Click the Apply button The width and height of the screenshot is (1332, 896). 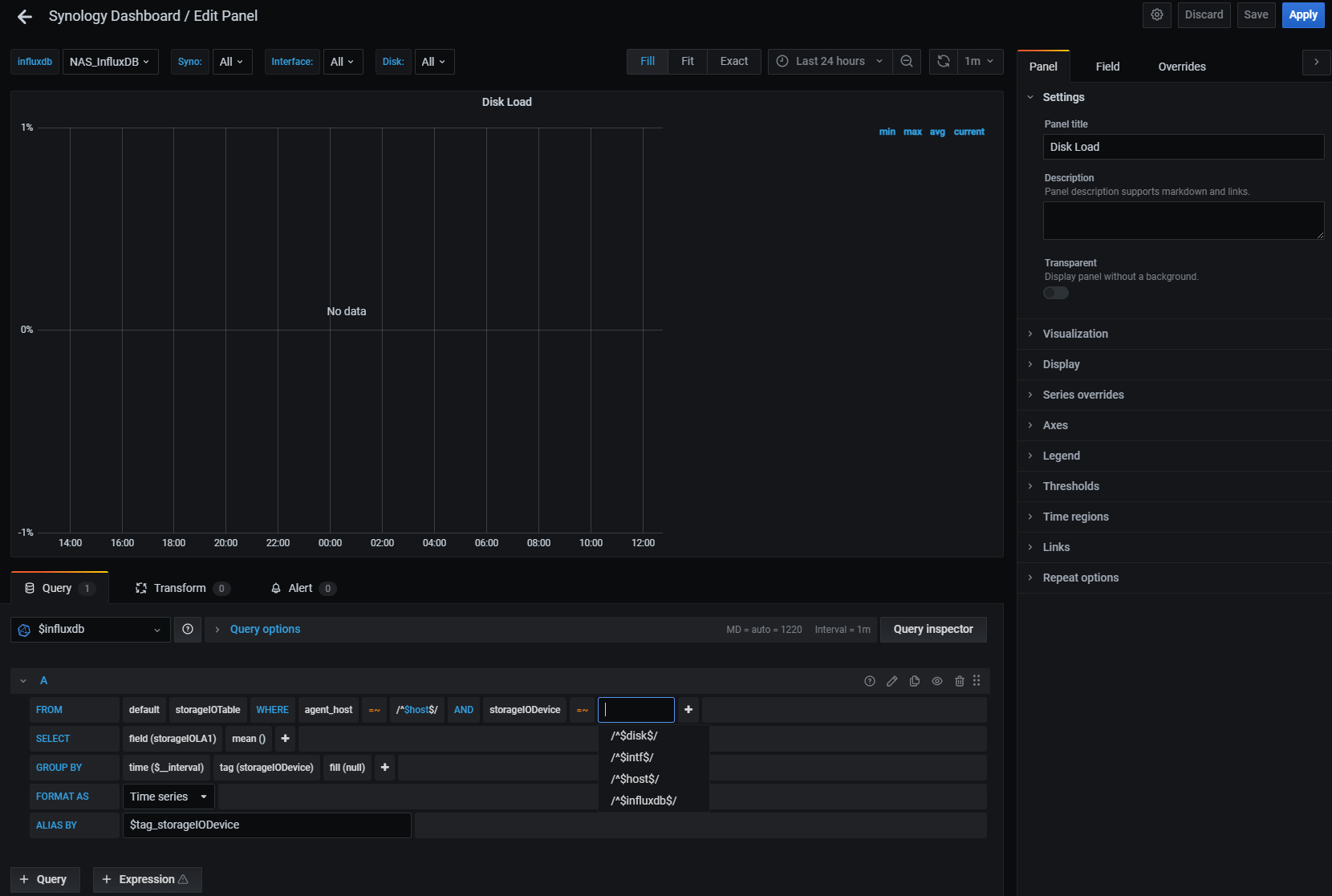pyautogui.click(x=1302, y=15)
